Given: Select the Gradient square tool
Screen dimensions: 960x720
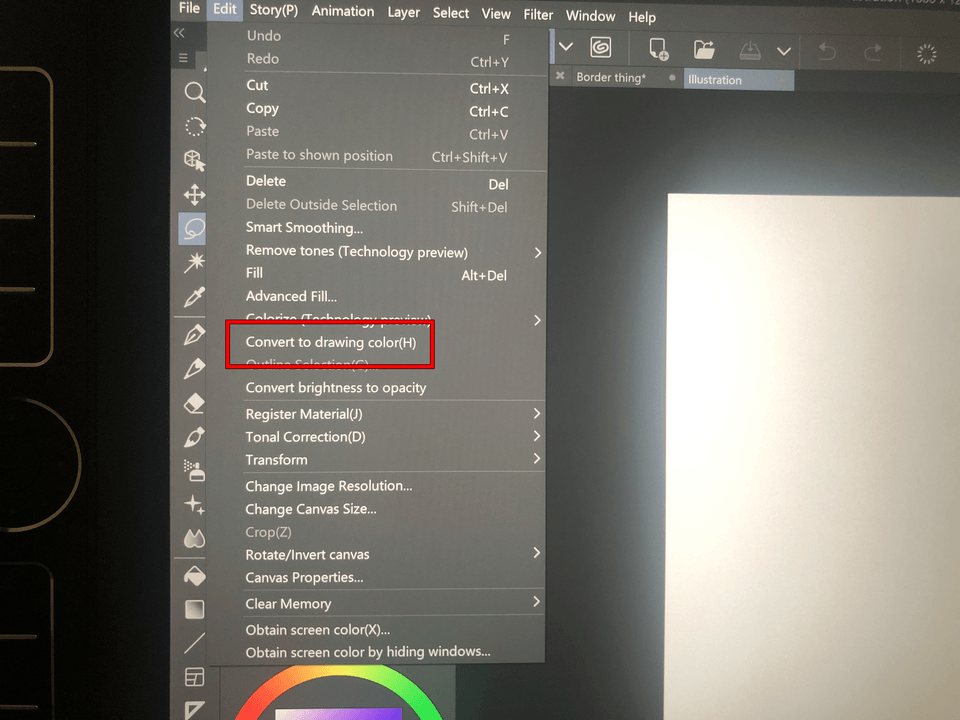Looking at the screenshot, I should (x=195, y=610).
